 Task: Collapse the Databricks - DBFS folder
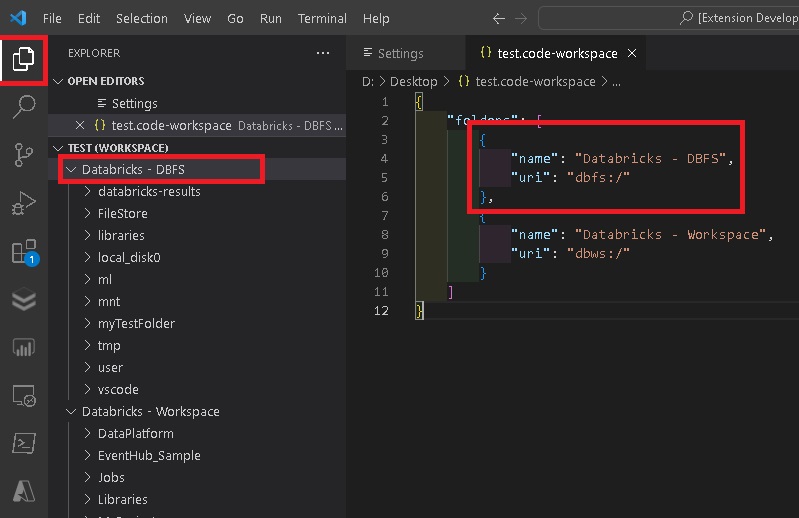pyautogui.click(x=71, y=169)
